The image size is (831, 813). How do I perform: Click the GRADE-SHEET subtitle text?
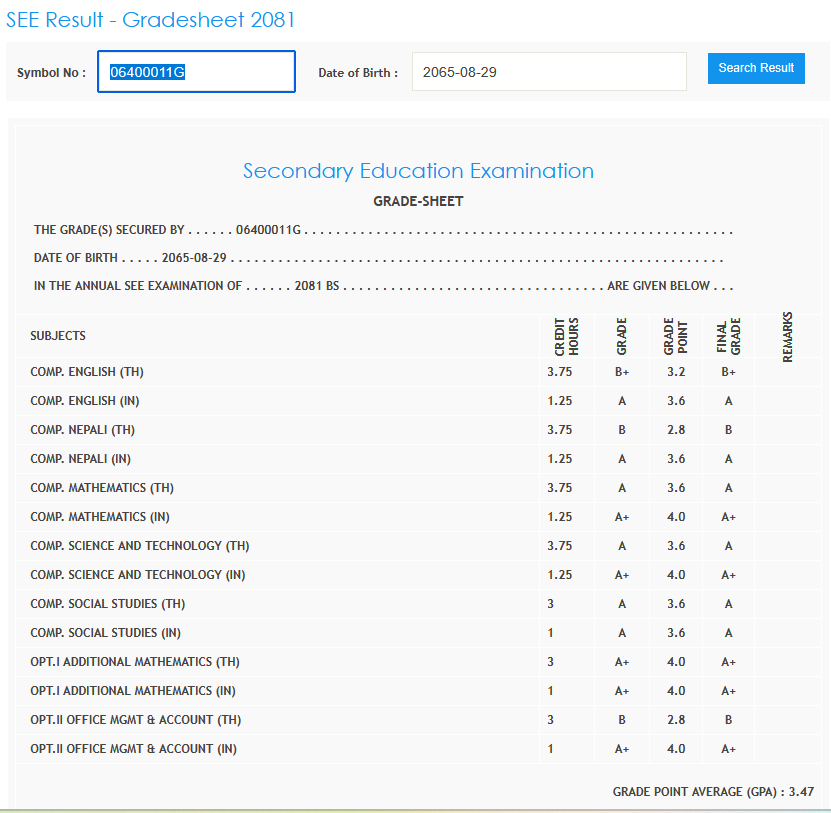click(x=418, y=201)
